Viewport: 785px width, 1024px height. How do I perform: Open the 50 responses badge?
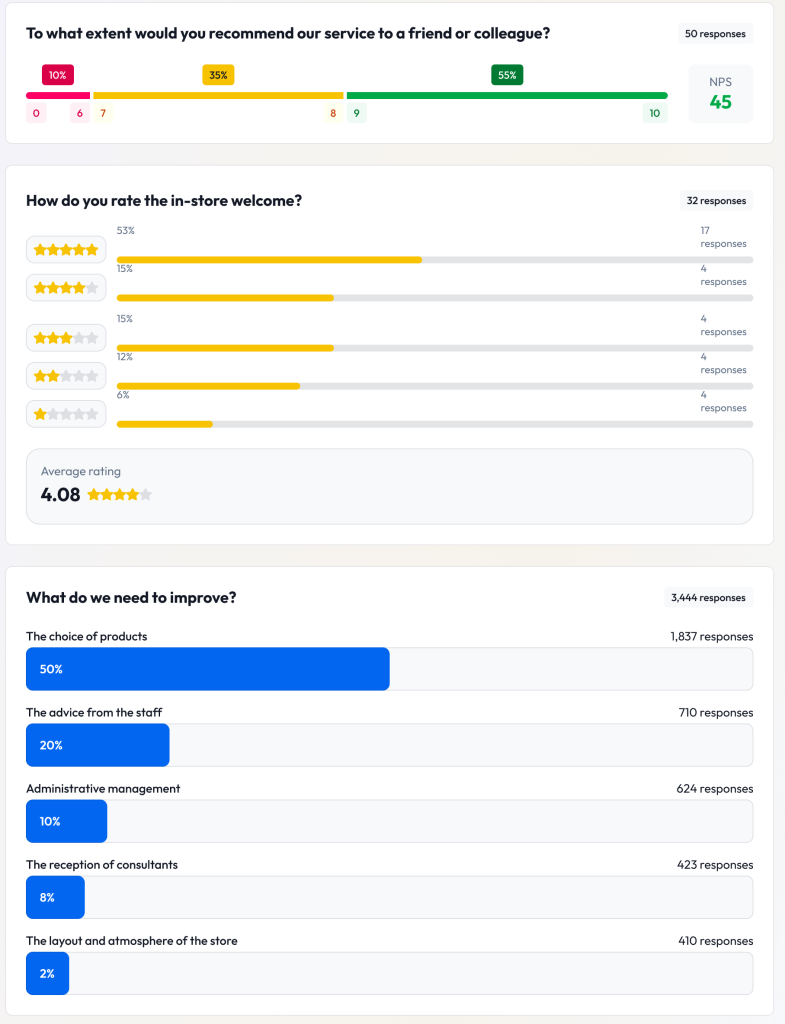pyautogui.click(x=715, y=33)
